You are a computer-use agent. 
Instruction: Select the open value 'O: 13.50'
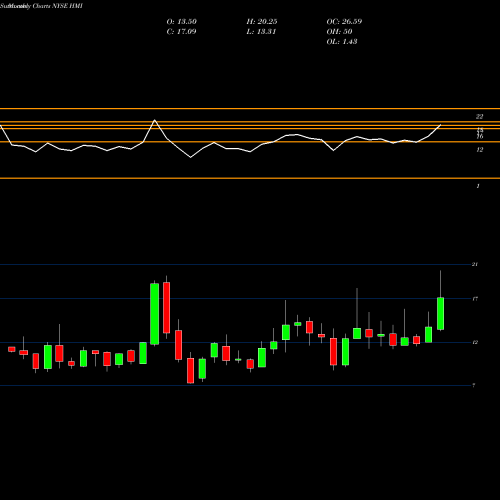pyautogui.click(x=182, y=22)
